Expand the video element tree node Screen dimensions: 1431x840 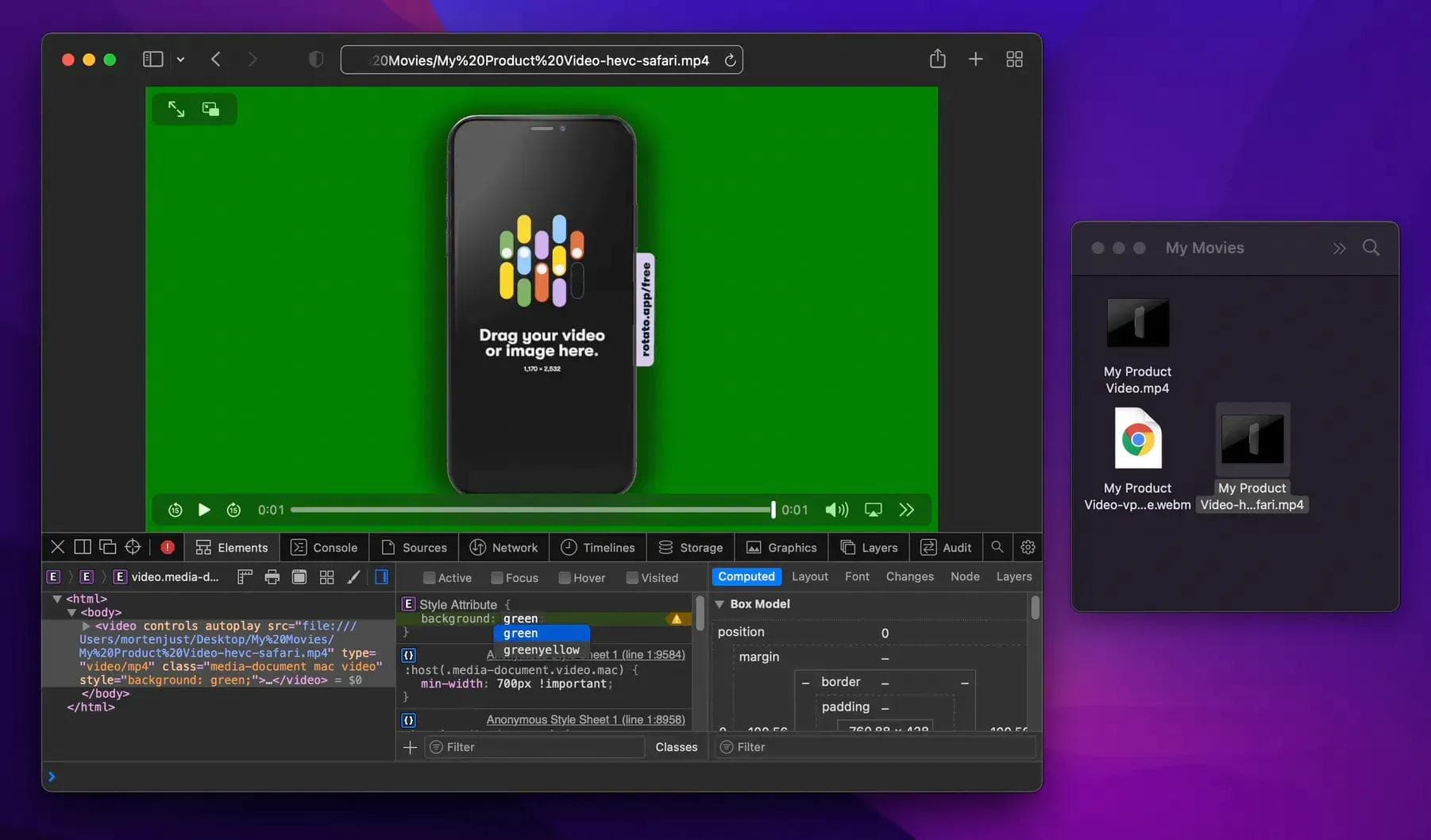click(x=86, y=626)
